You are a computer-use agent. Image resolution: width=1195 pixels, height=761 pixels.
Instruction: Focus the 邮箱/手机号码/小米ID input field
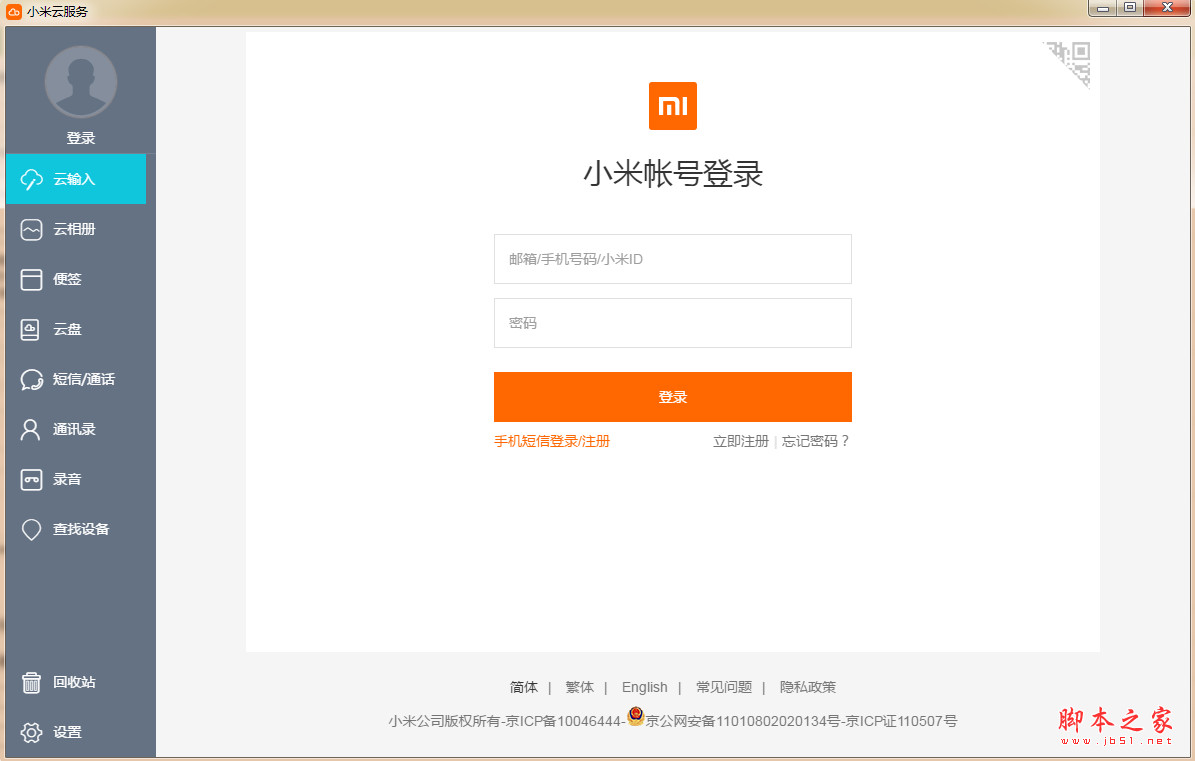672,259
